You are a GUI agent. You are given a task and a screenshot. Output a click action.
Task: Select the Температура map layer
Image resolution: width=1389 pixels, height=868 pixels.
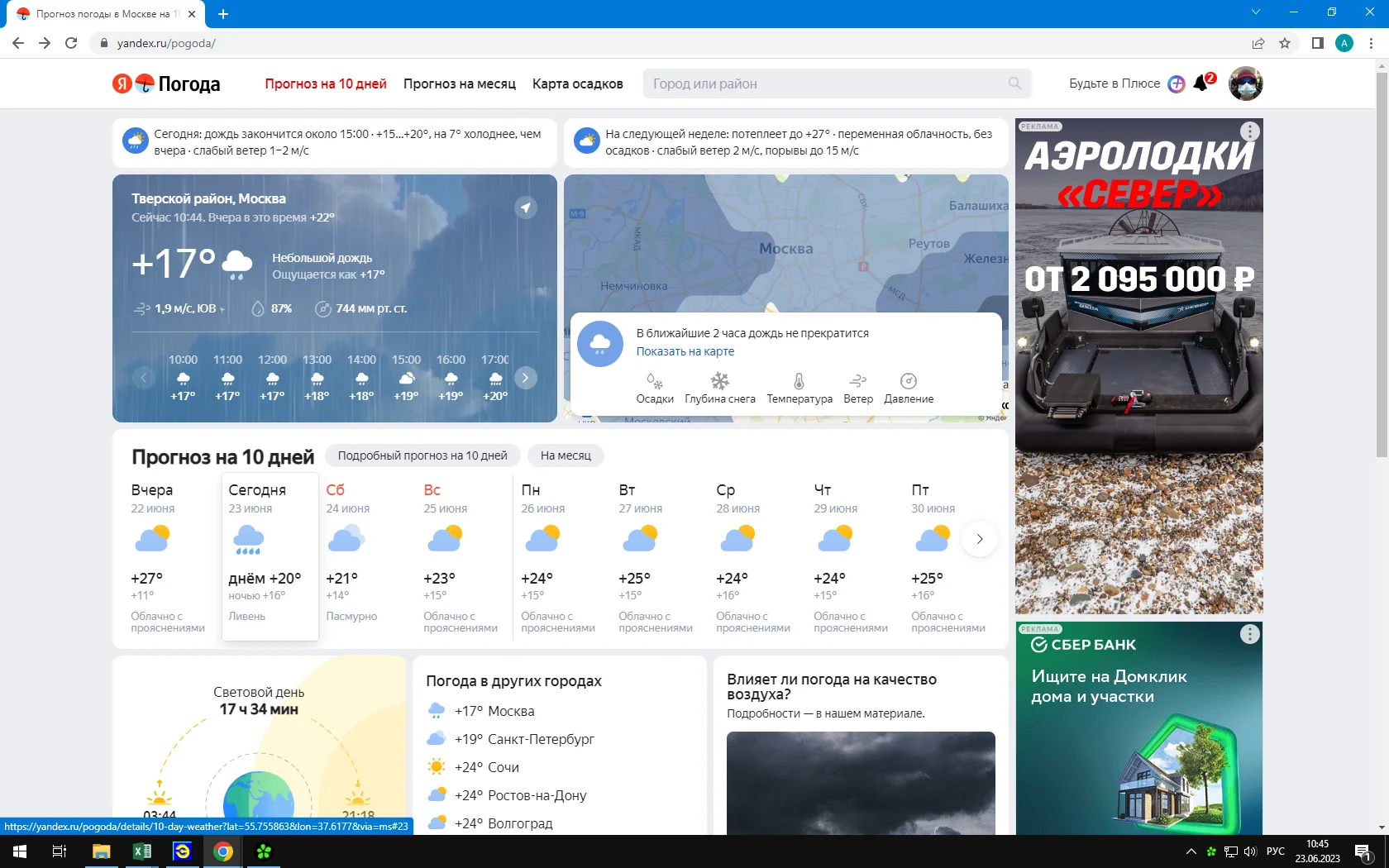[x=800, y=389]
